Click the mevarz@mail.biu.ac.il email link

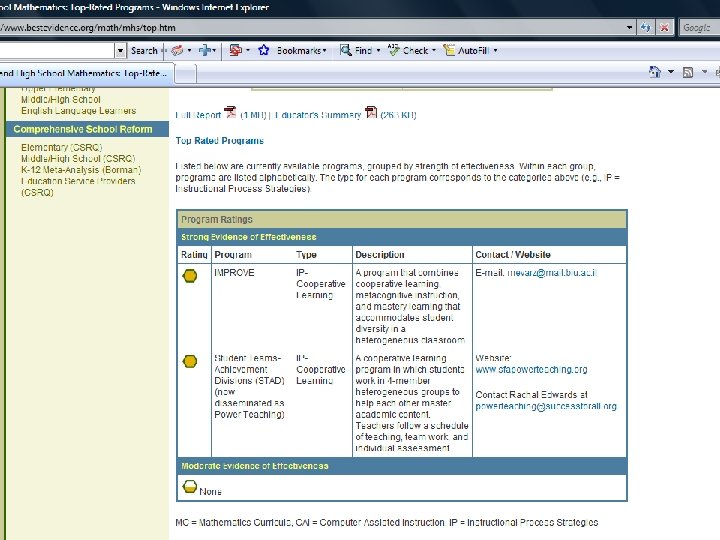pos(552,273)
